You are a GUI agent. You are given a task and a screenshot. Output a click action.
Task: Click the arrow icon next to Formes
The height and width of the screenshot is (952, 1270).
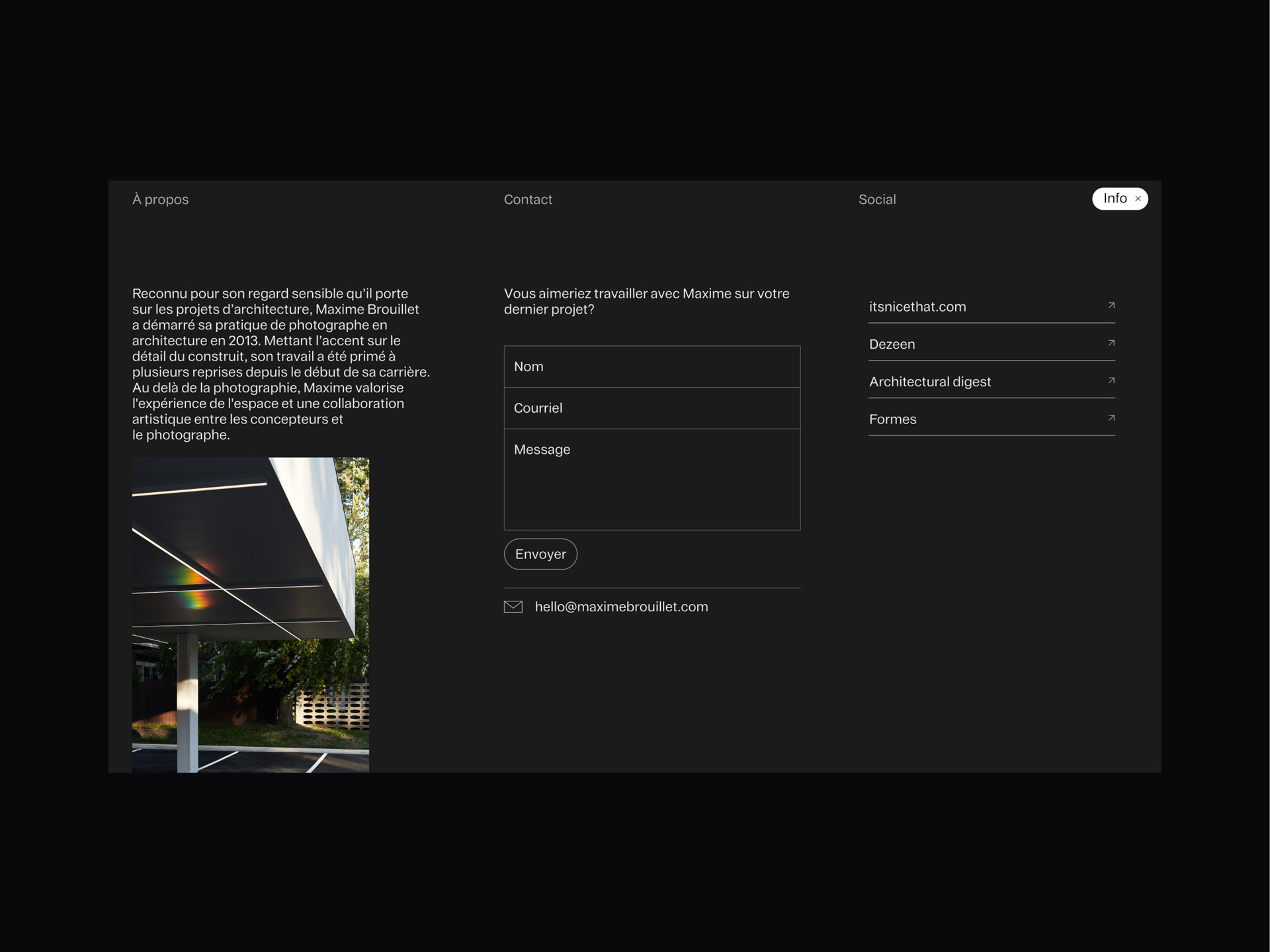[x=1111, y=418]
